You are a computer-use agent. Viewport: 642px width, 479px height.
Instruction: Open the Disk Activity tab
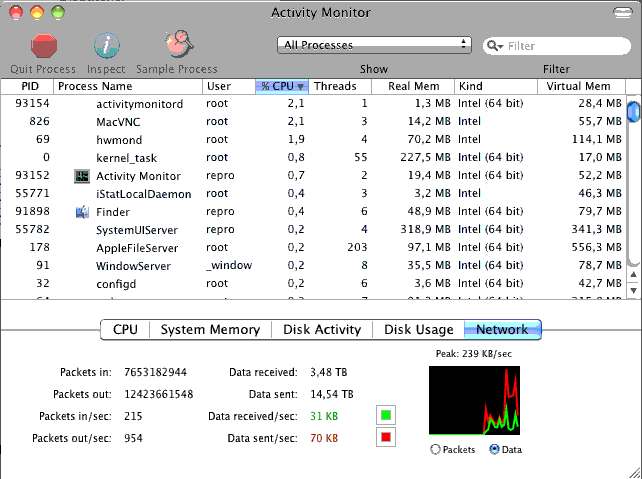323,330
